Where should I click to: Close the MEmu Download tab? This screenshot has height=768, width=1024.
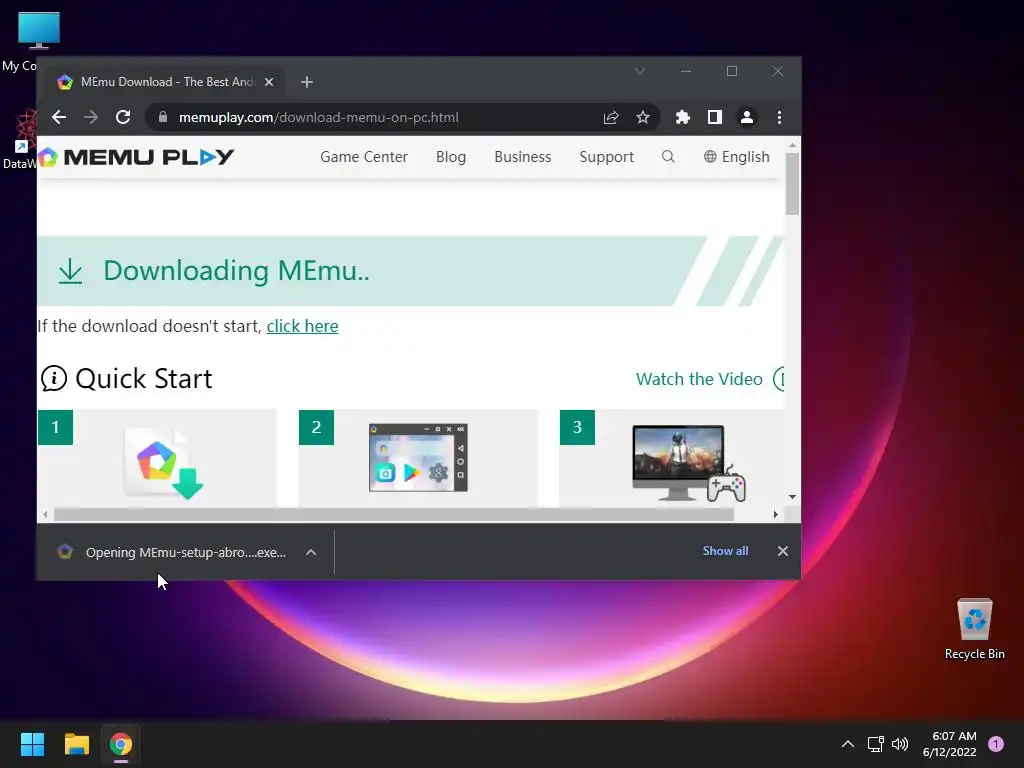pyautogui.click(x=269, y=82)
